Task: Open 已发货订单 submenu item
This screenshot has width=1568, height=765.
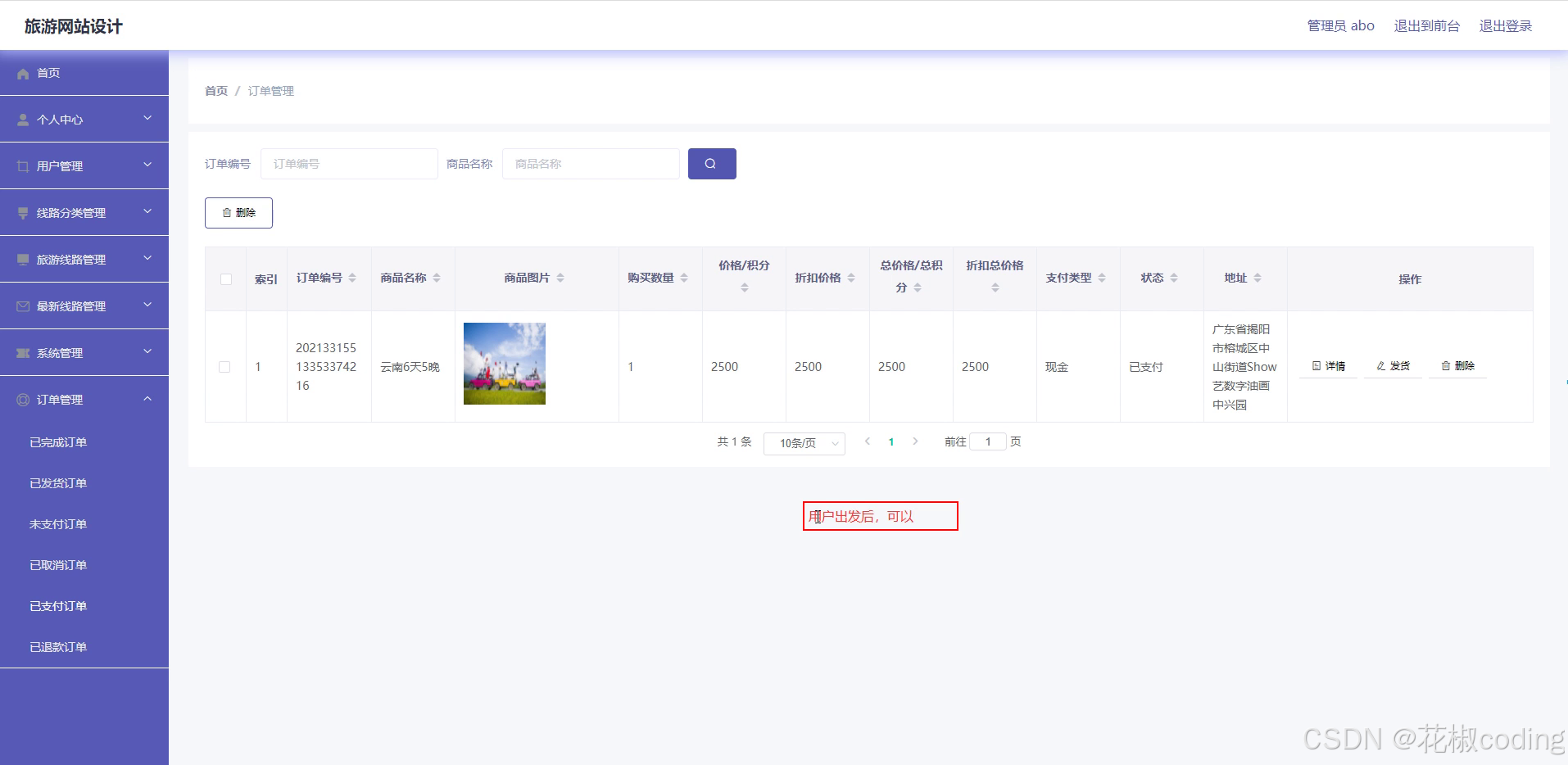Action: (58, 483)
